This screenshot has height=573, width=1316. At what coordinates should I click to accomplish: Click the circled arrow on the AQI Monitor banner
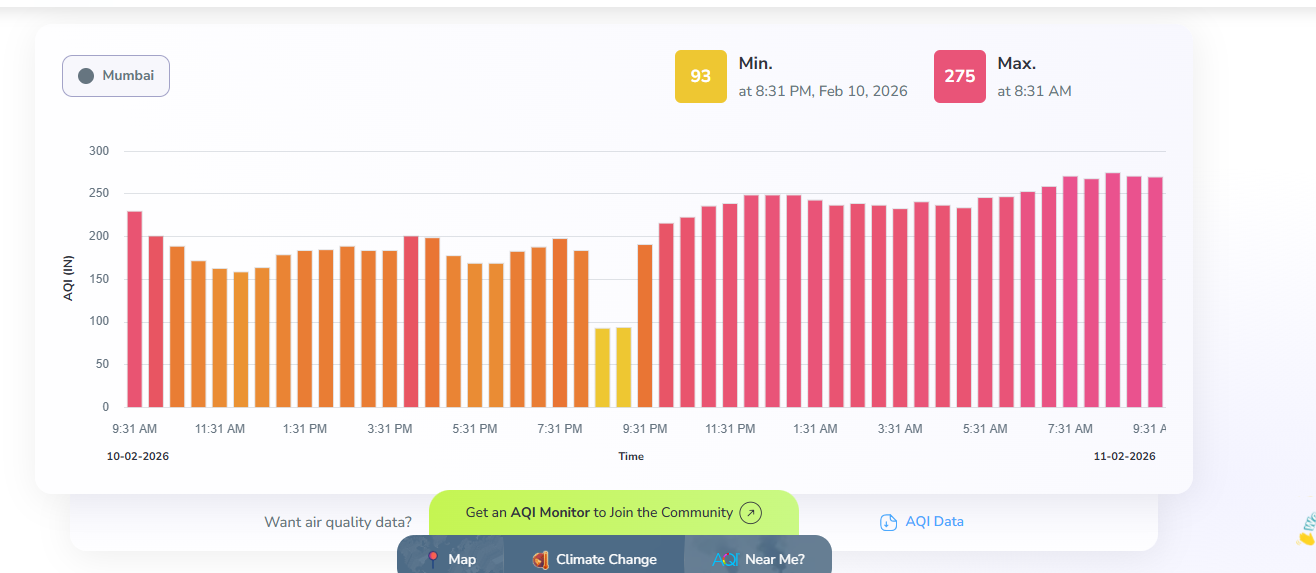[751, 513]
